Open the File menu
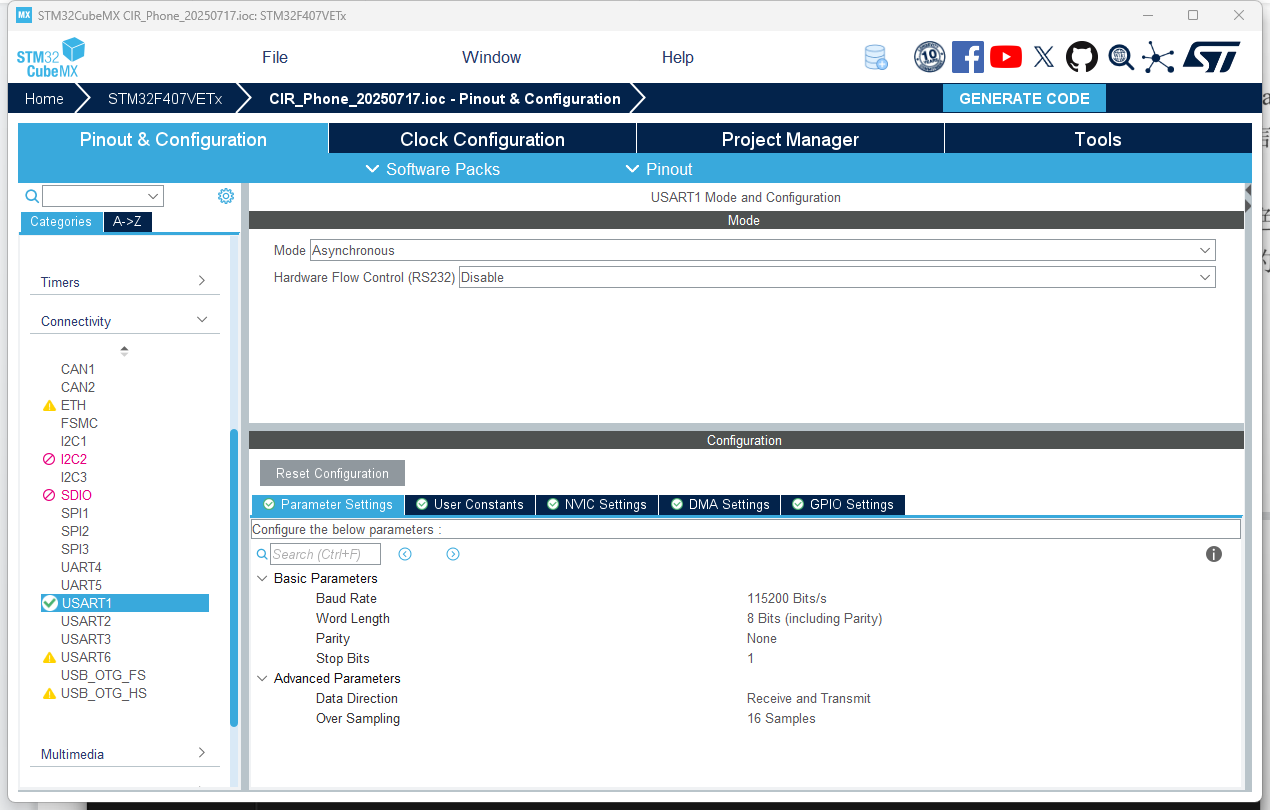This screenshot has width=1270, height=810. pos(275,57)
